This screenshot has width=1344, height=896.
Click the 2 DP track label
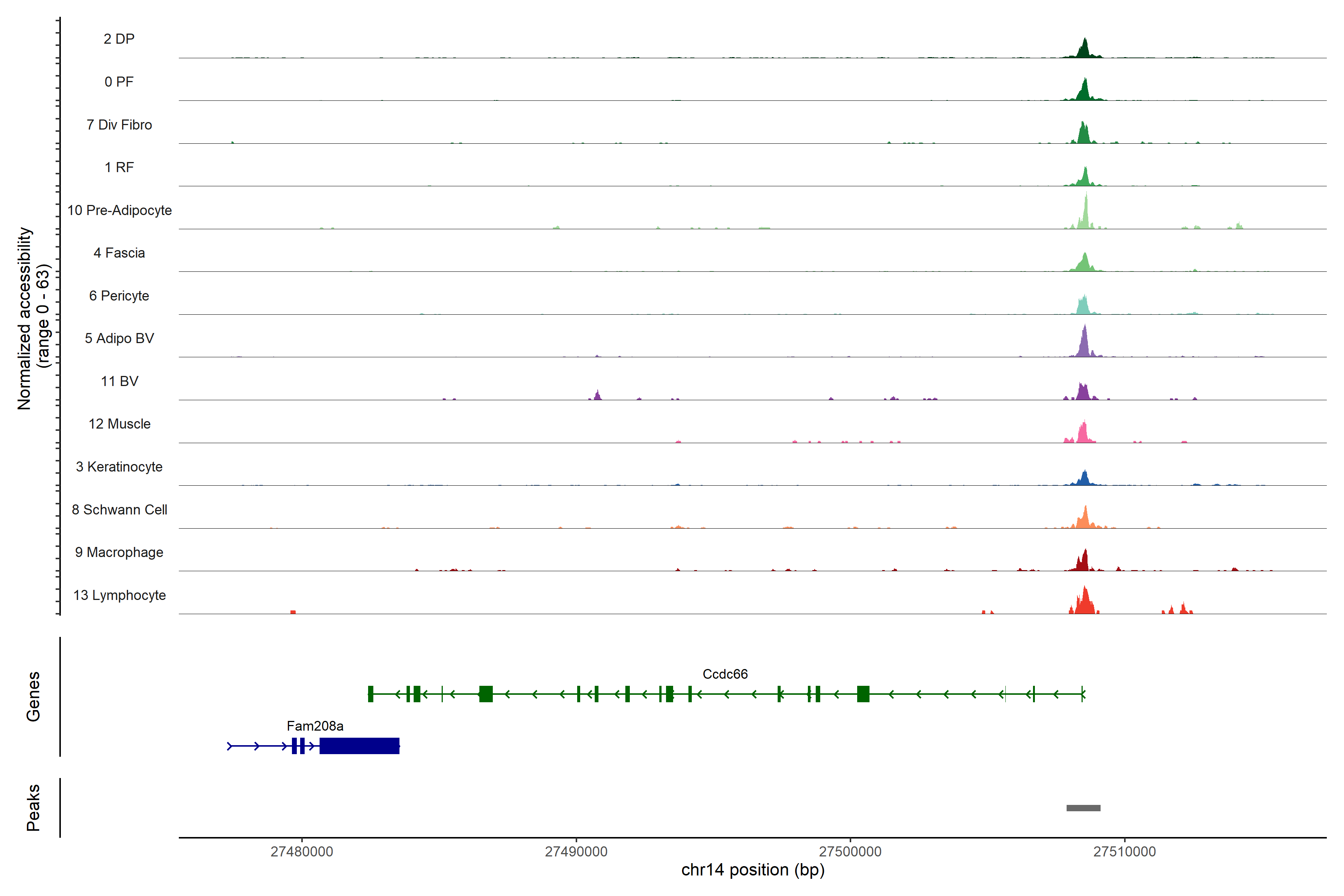tap(119, 39)
